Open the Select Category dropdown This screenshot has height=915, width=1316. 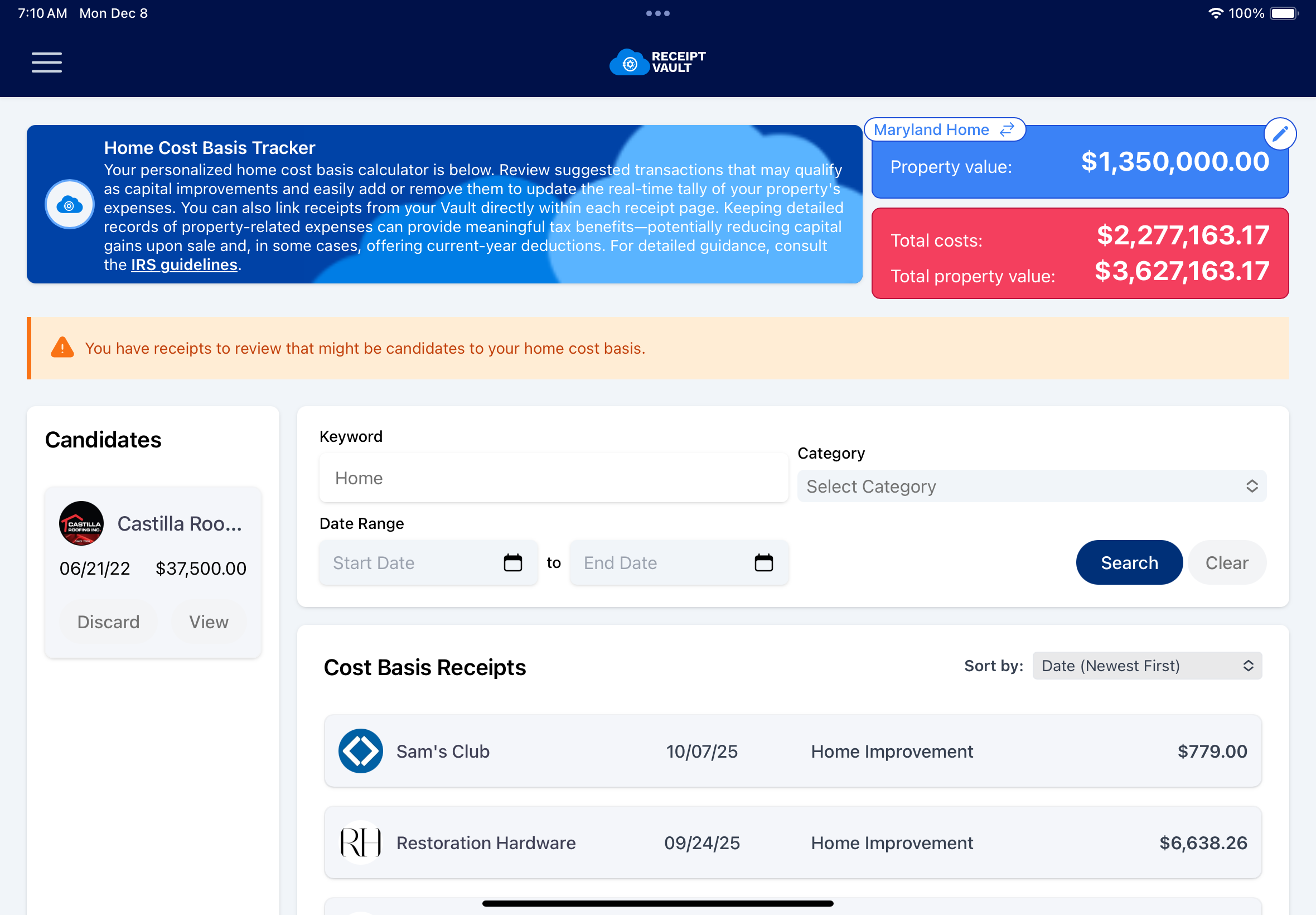[x=1031, y=486]
